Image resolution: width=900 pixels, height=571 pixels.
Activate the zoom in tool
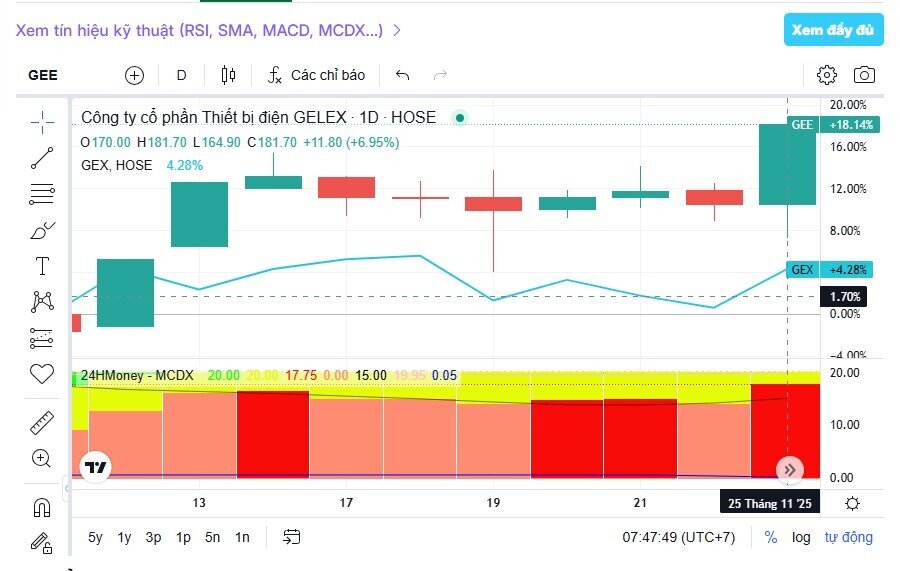tap(41, 458)
